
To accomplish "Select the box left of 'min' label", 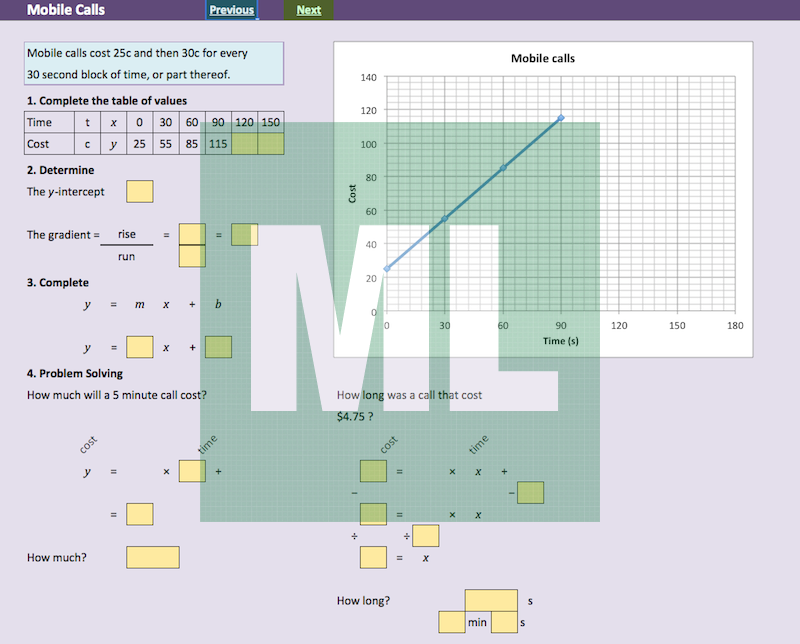I will point(452,622).
